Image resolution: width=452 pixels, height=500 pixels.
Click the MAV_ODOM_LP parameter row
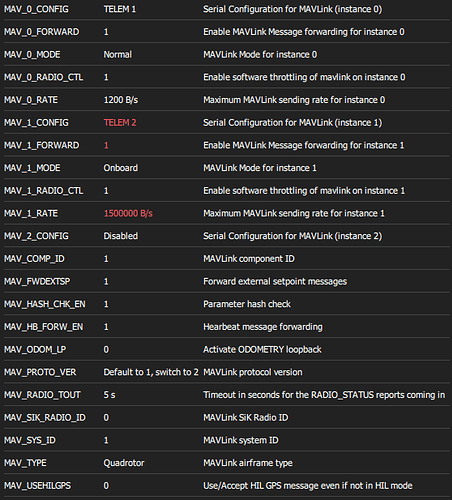pyautogui.click(x=226, y=349)
